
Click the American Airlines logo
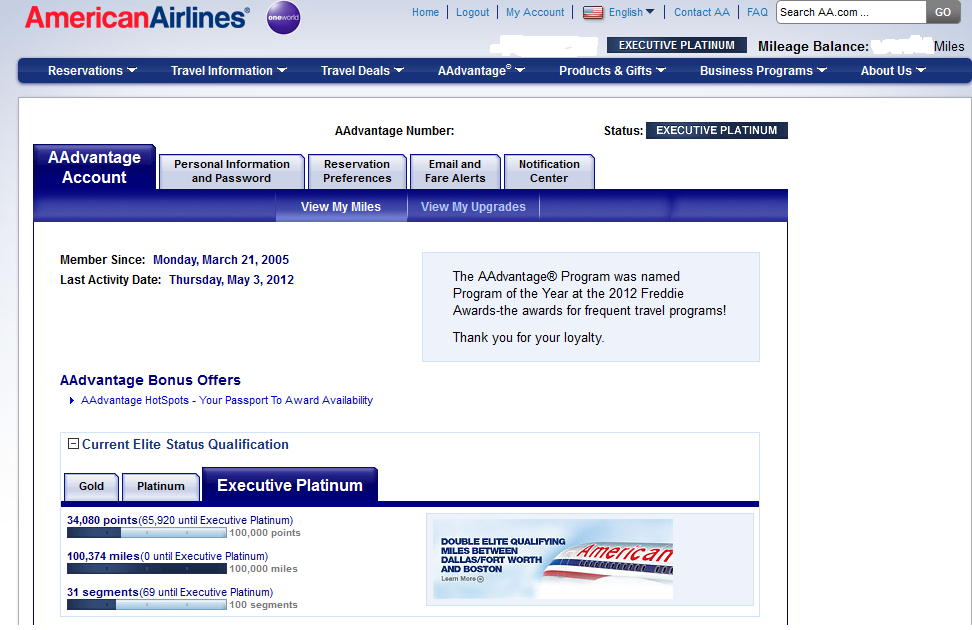137,16
